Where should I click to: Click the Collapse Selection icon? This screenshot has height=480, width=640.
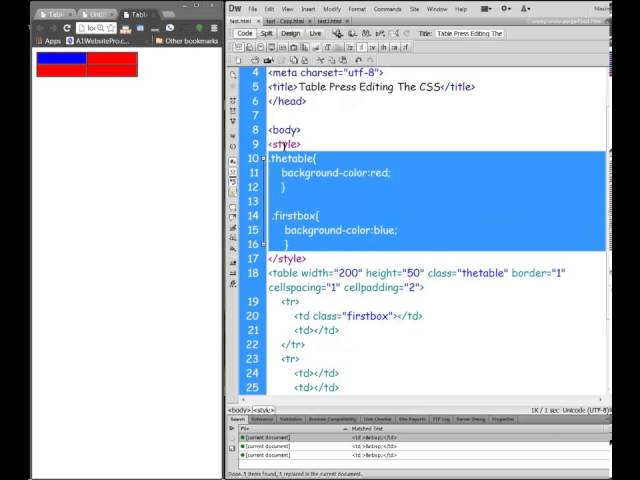click(x=233, y=111)
